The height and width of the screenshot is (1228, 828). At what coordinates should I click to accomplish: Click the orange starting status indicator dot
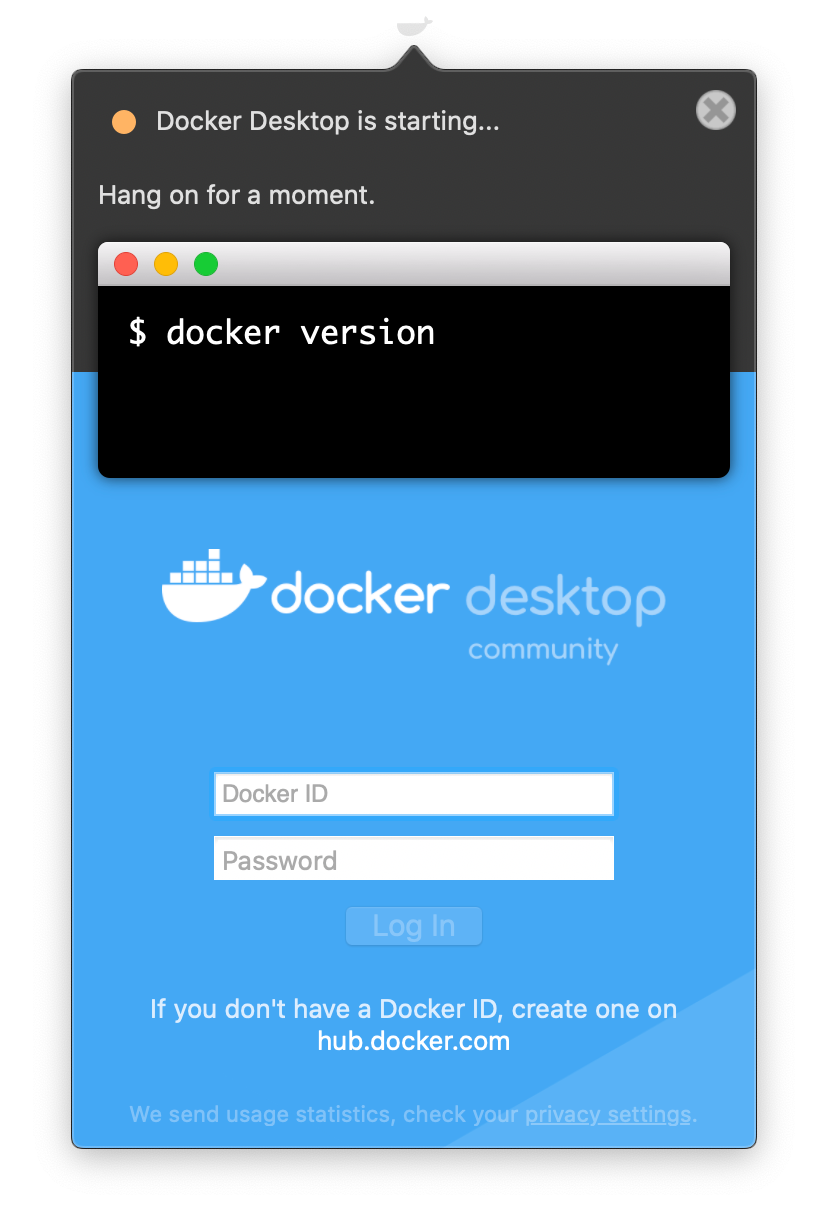tap(124, 122)
